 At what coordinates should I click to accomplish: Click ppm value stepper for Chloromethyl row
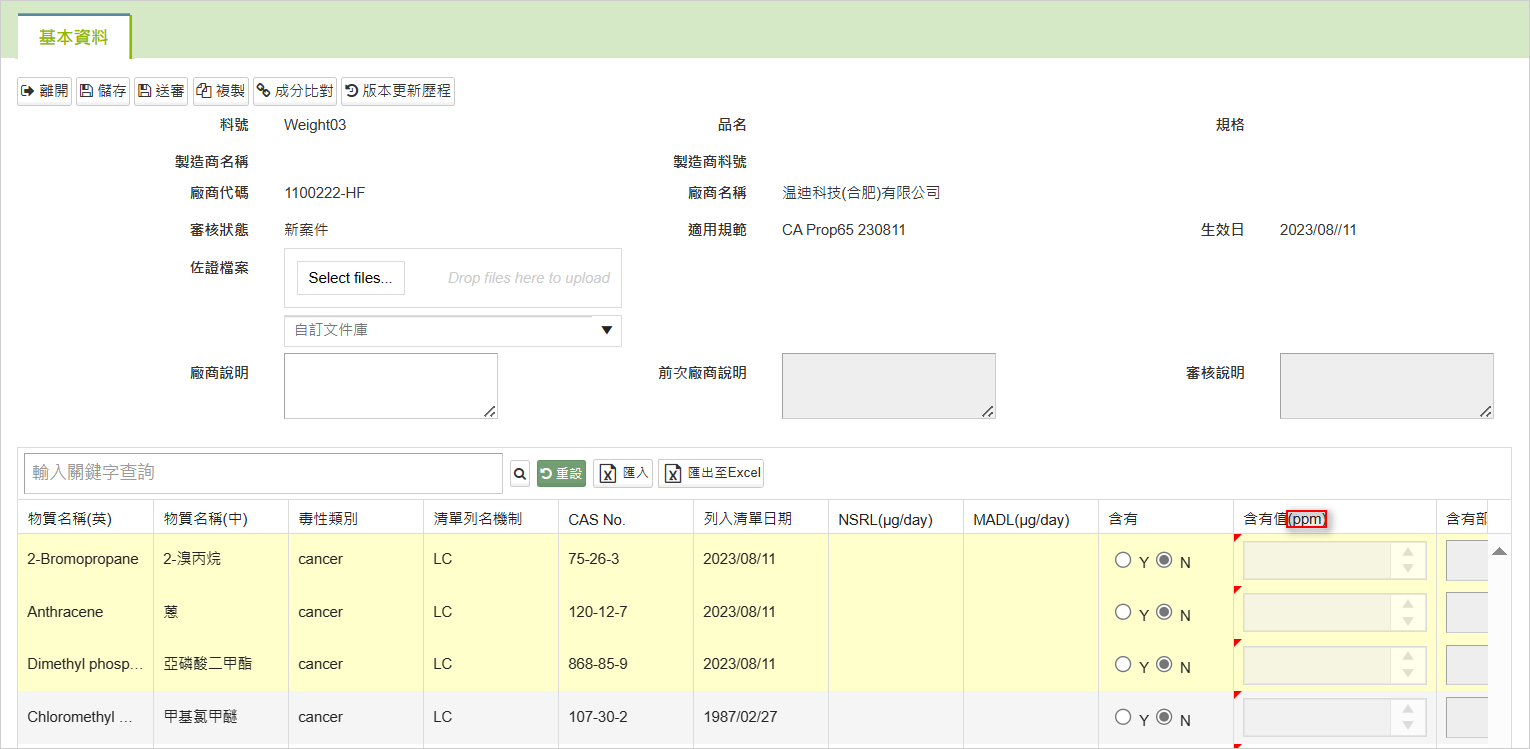pyautogui.click(x=1408, y=717)
